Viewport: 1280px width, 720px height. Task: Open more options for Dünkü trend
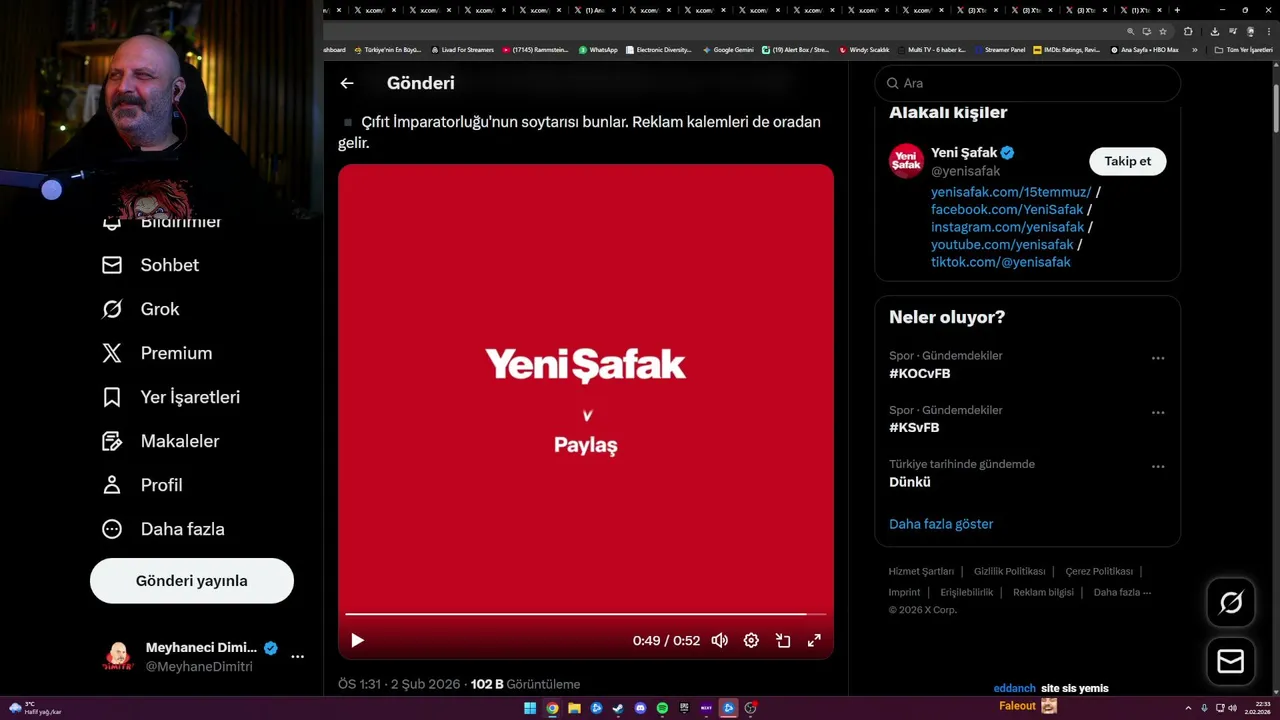click(x=1158, y=466)
